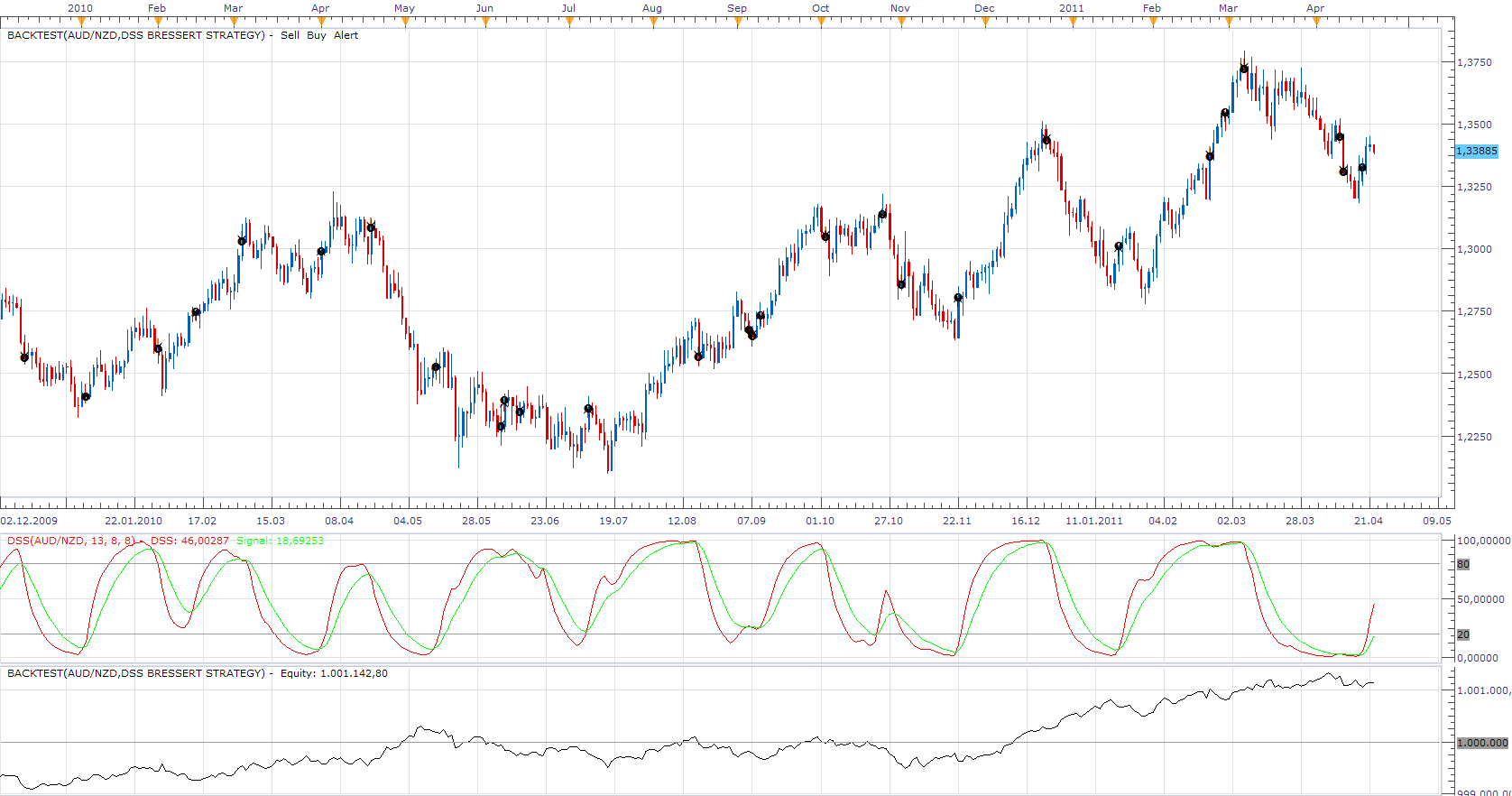Select the 80 level label on DSS panel
The image size is (1512, 796).
(1463, 564)
